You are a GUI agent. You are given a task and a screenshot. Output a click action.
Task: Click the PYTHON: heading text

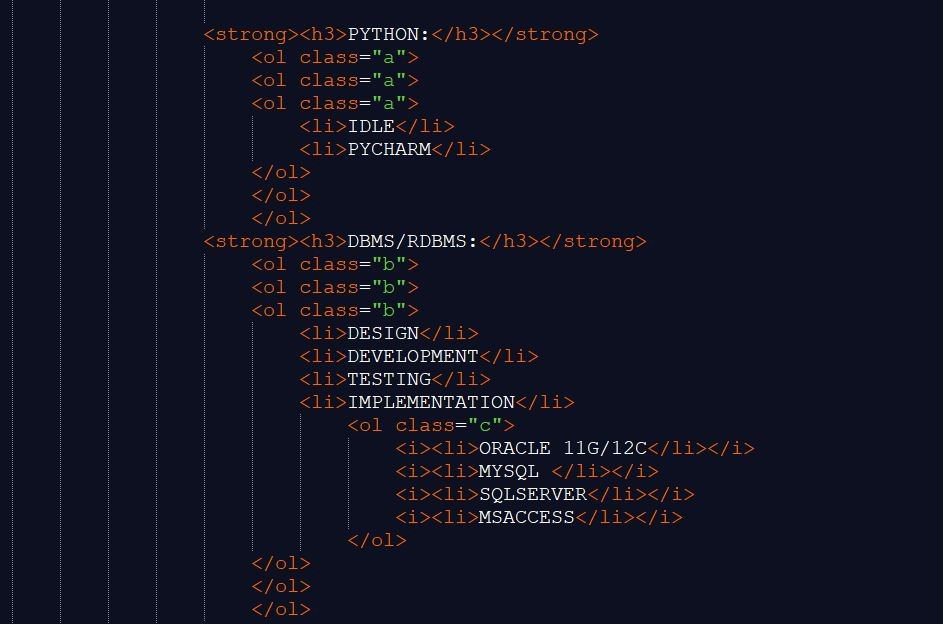coord(388,35)
